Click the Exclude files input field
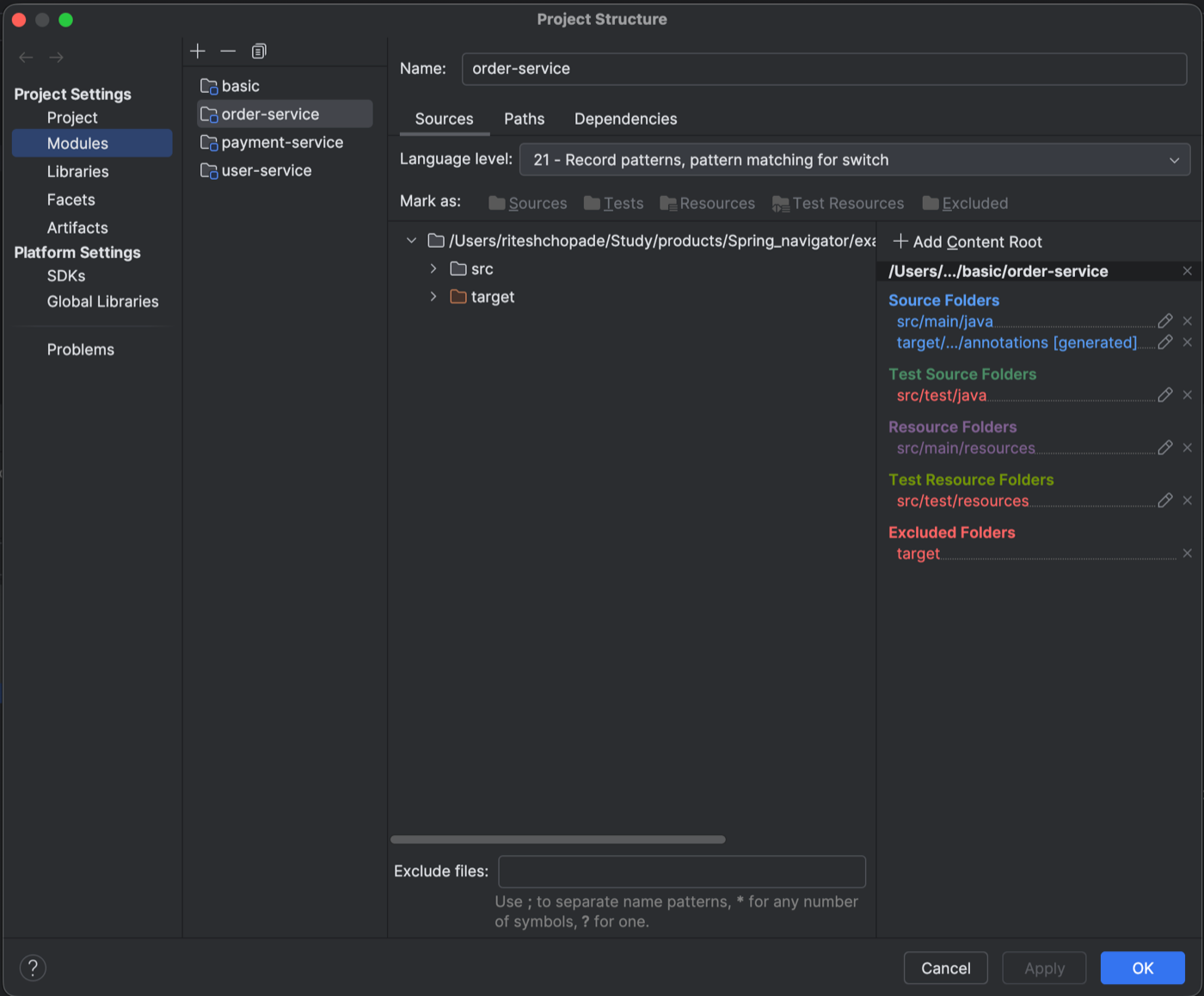The width and height of the screenshot is (1204, 996). pos(682,871)
